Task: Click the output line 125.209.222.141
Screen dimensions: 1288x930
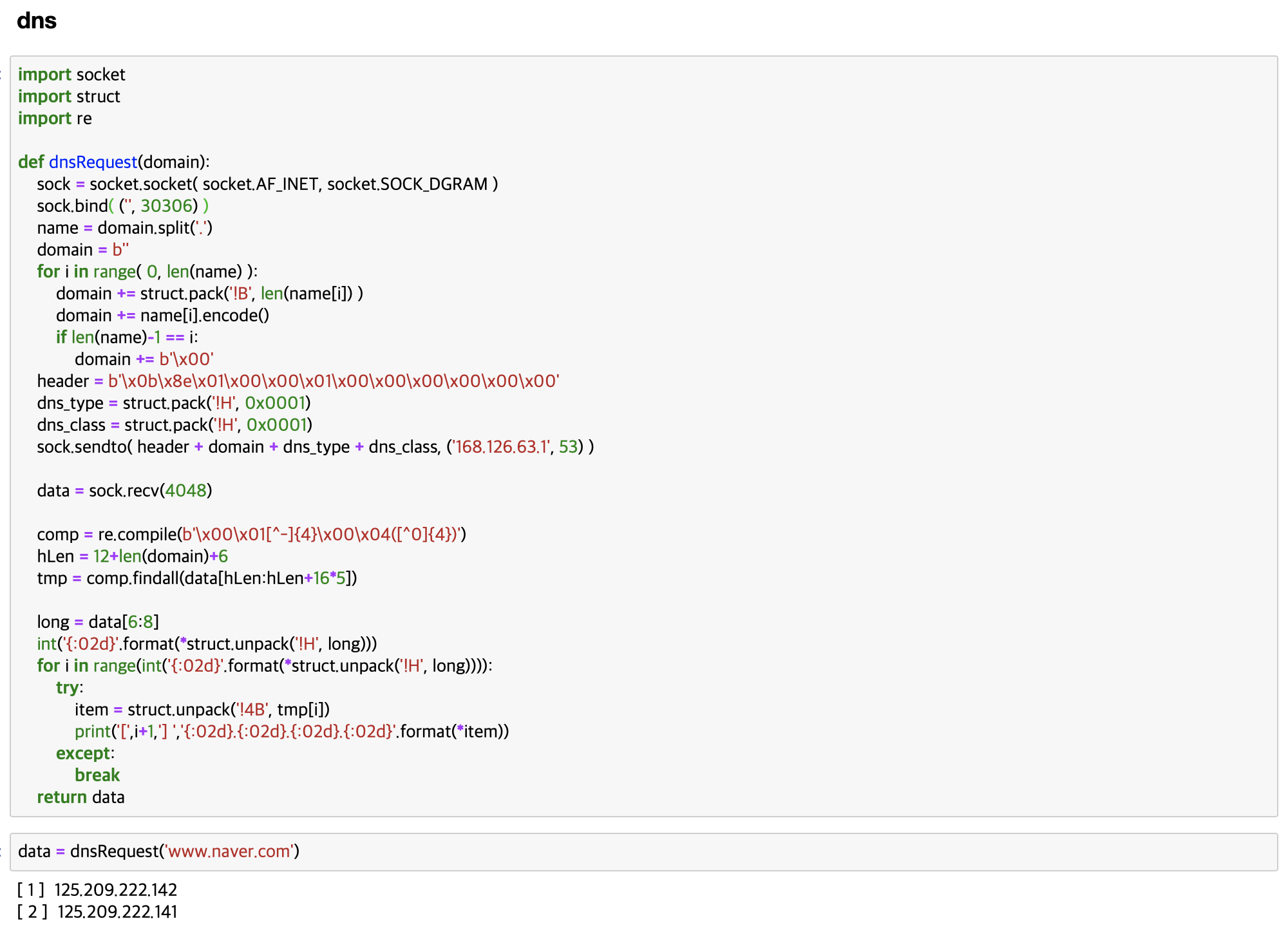Action: coord(117,912)
